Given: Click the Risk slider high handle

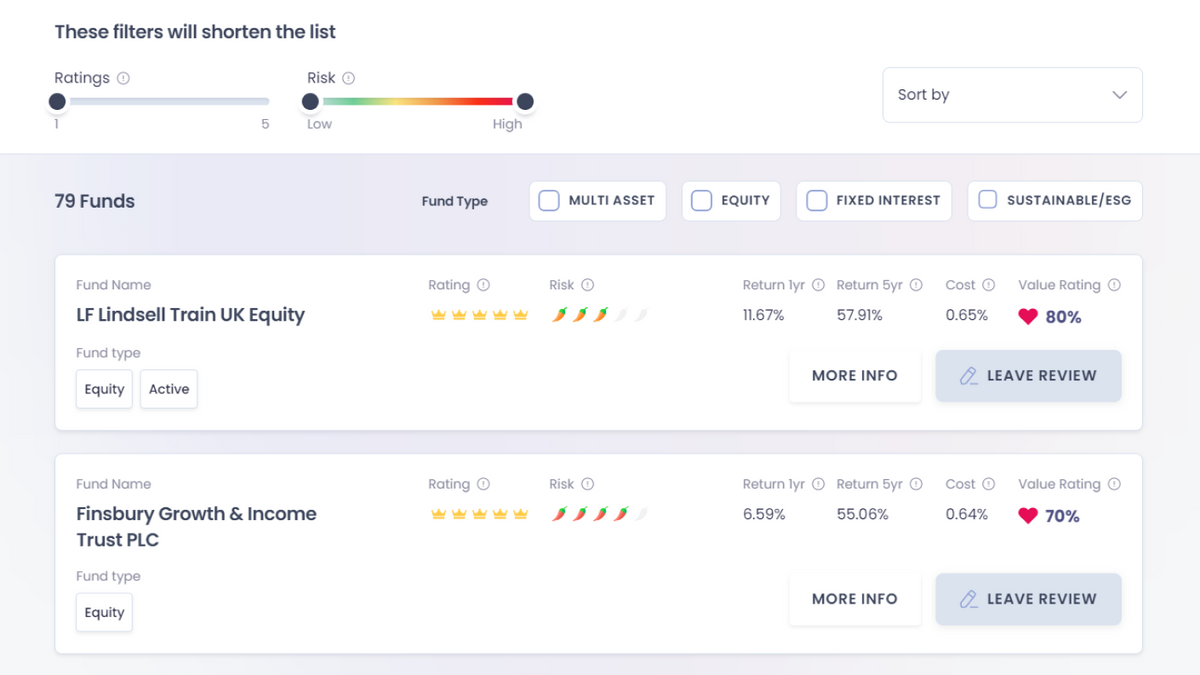Looking at the screenshot, I should point(525,101).
